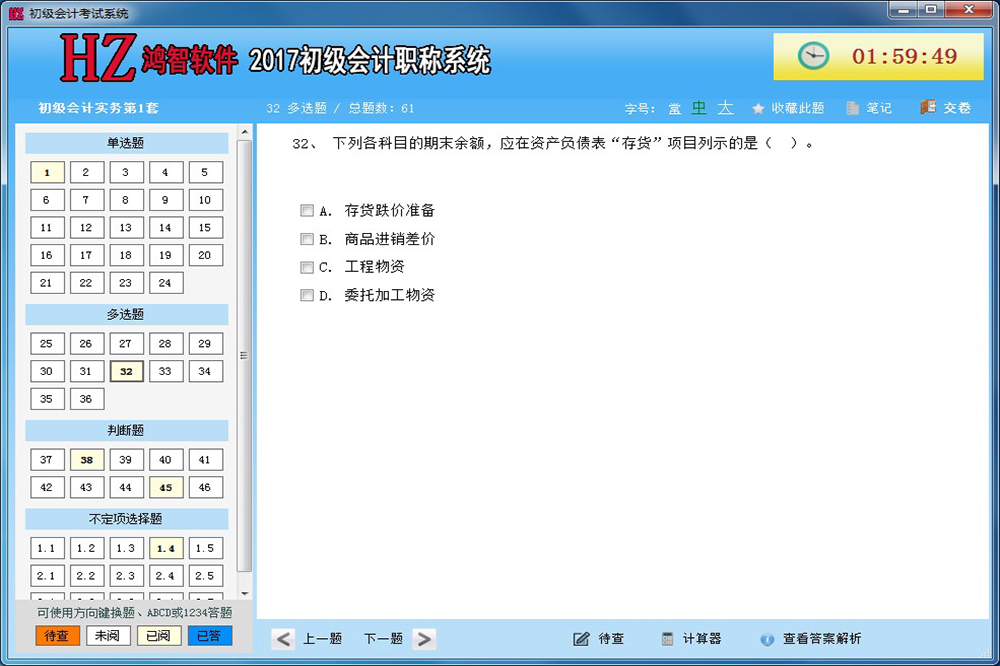Click the clock icon beside the countdown timer

point(812,56)
